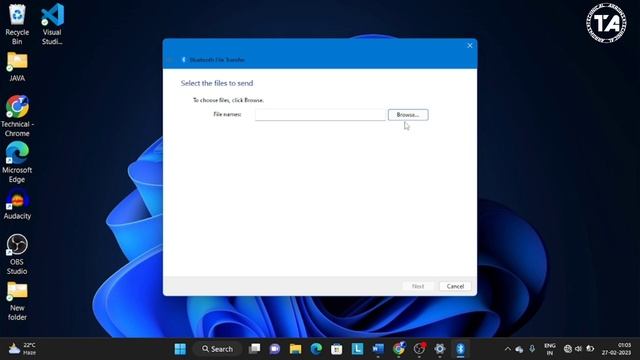Select the New folder desktop icon
The width and height of the screenshot is (640, 360).
coord(17,301)
